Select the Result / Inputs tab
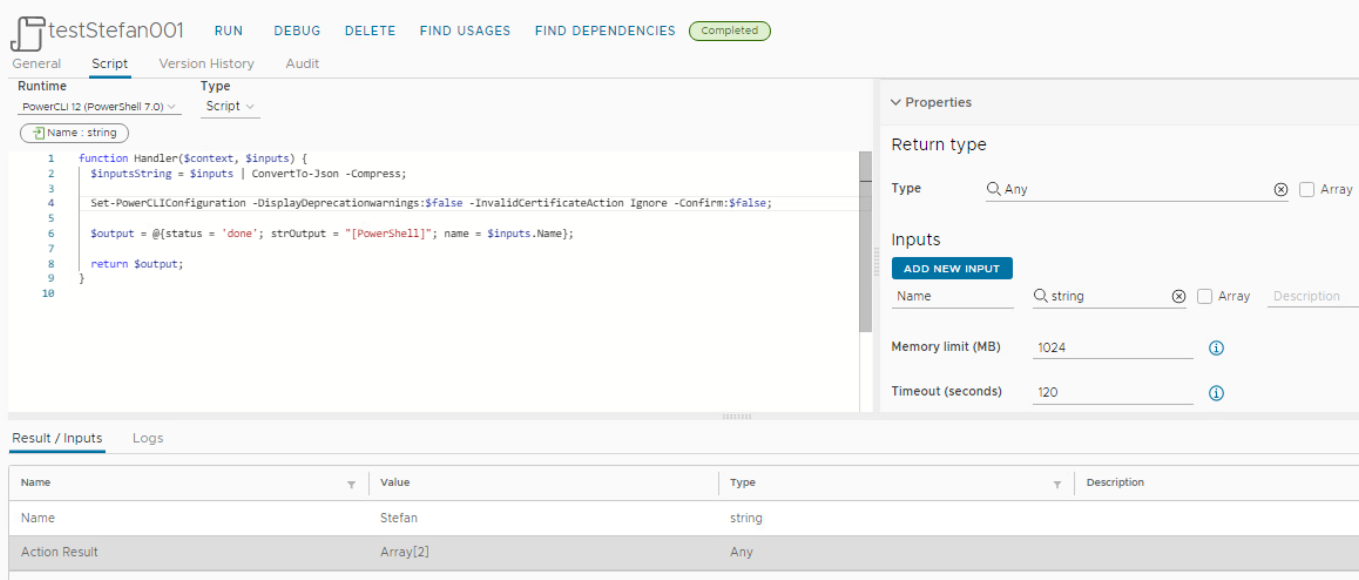Image resolution: width=1359 pixels, height=580 pixels. tap(57, 438)
